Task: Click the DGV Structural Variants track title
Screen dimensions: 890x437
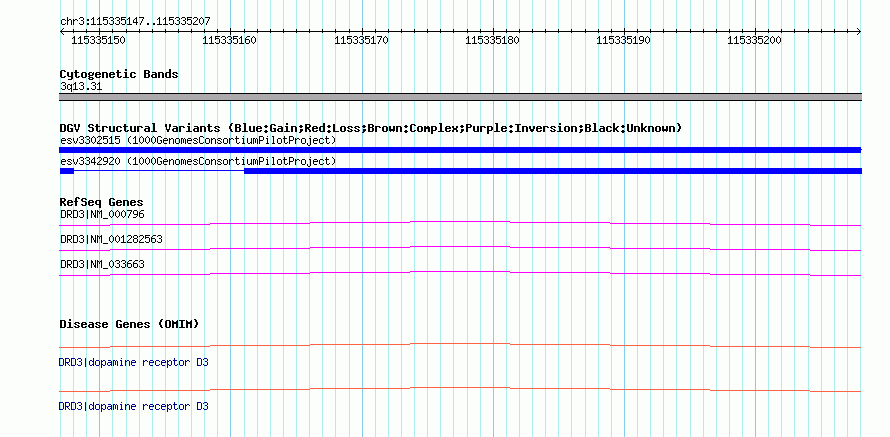Action: pos(371,128)
